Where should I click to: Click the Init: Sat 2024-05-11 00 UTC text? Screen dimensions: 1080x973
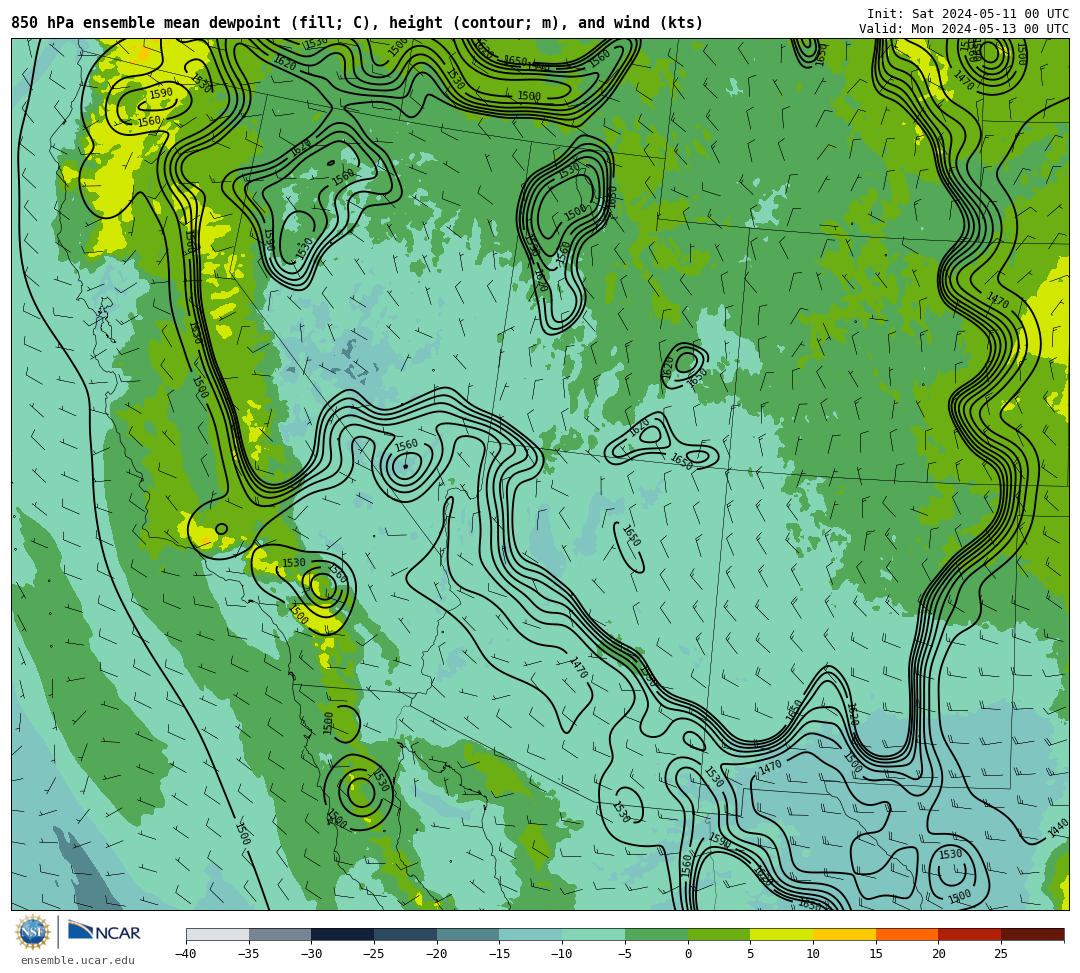pos(968,14)
